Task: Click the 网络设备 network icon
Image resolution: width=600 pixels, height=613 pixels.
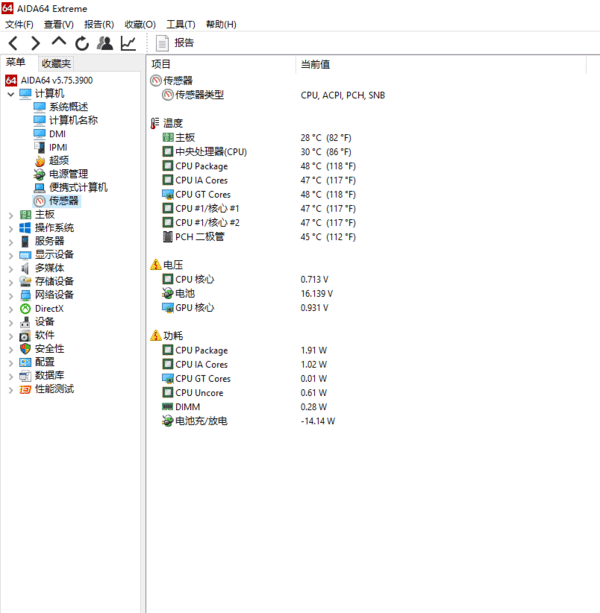Action: click(25, 295)
